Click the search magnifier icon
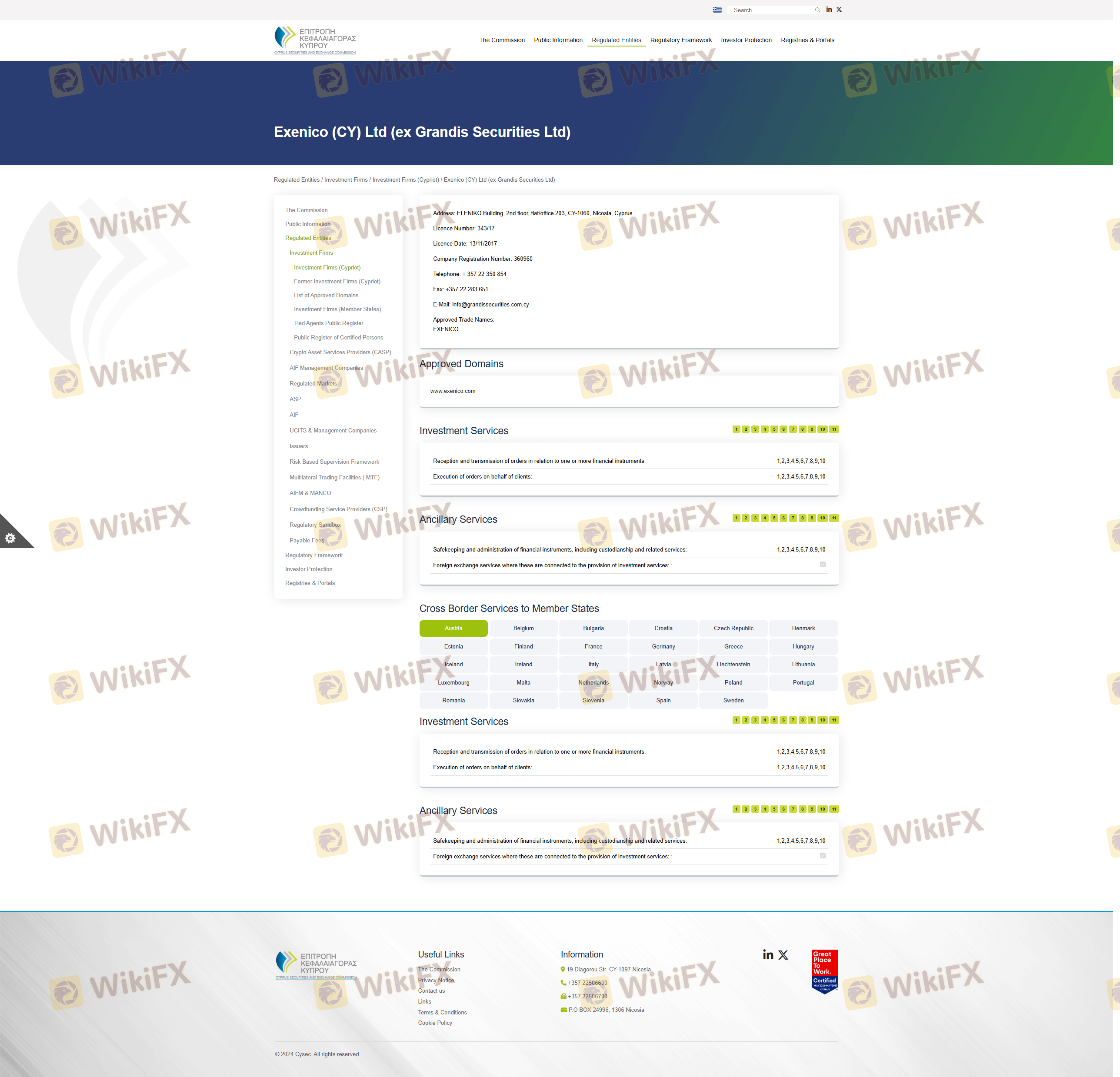The image size is (1120, 1077). tap(817, 10)
